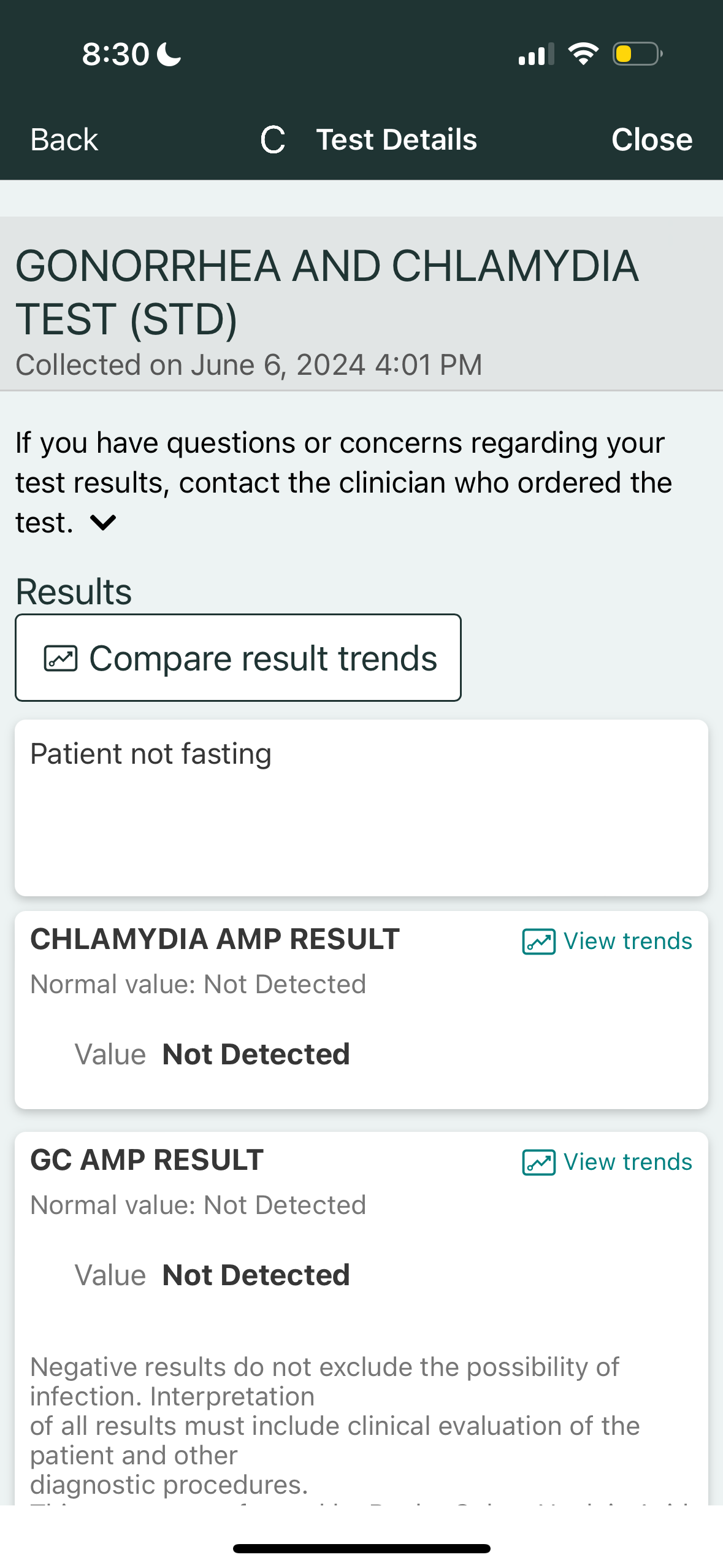Tap the Gonorrhea and Chlamydia Test title

(x=327, y=293)
